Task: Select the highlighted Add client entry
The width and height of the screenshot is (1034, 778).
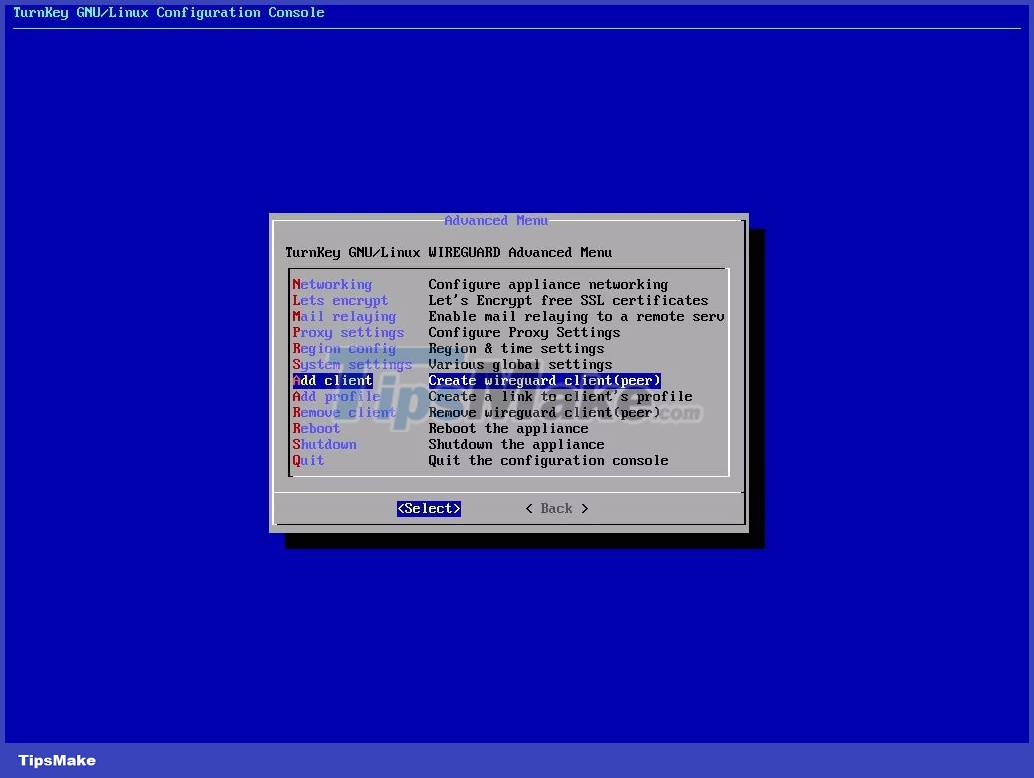Action: pos(332,380)
